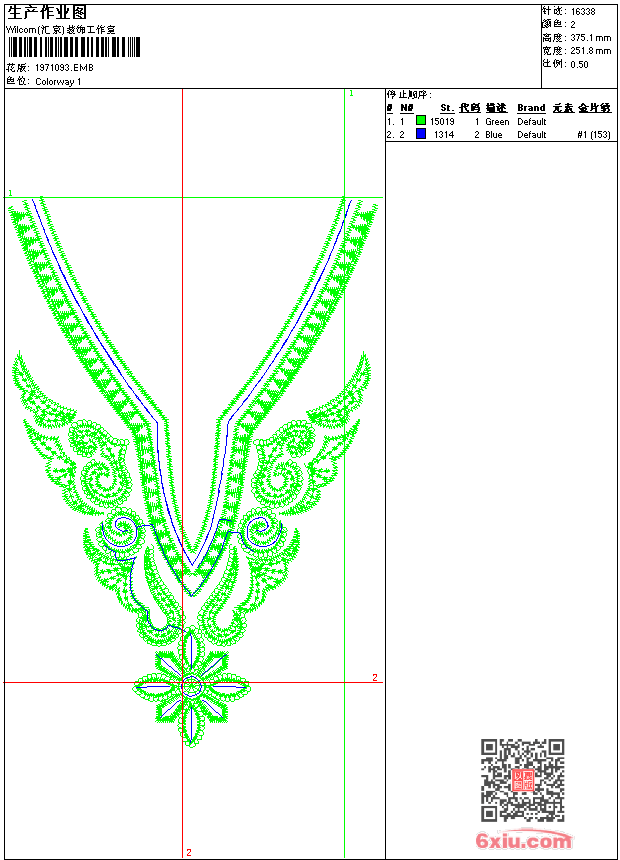Click red marker '2' at vertical line bottom
Screen dimensions: 620x860
(x=189, y=852)
